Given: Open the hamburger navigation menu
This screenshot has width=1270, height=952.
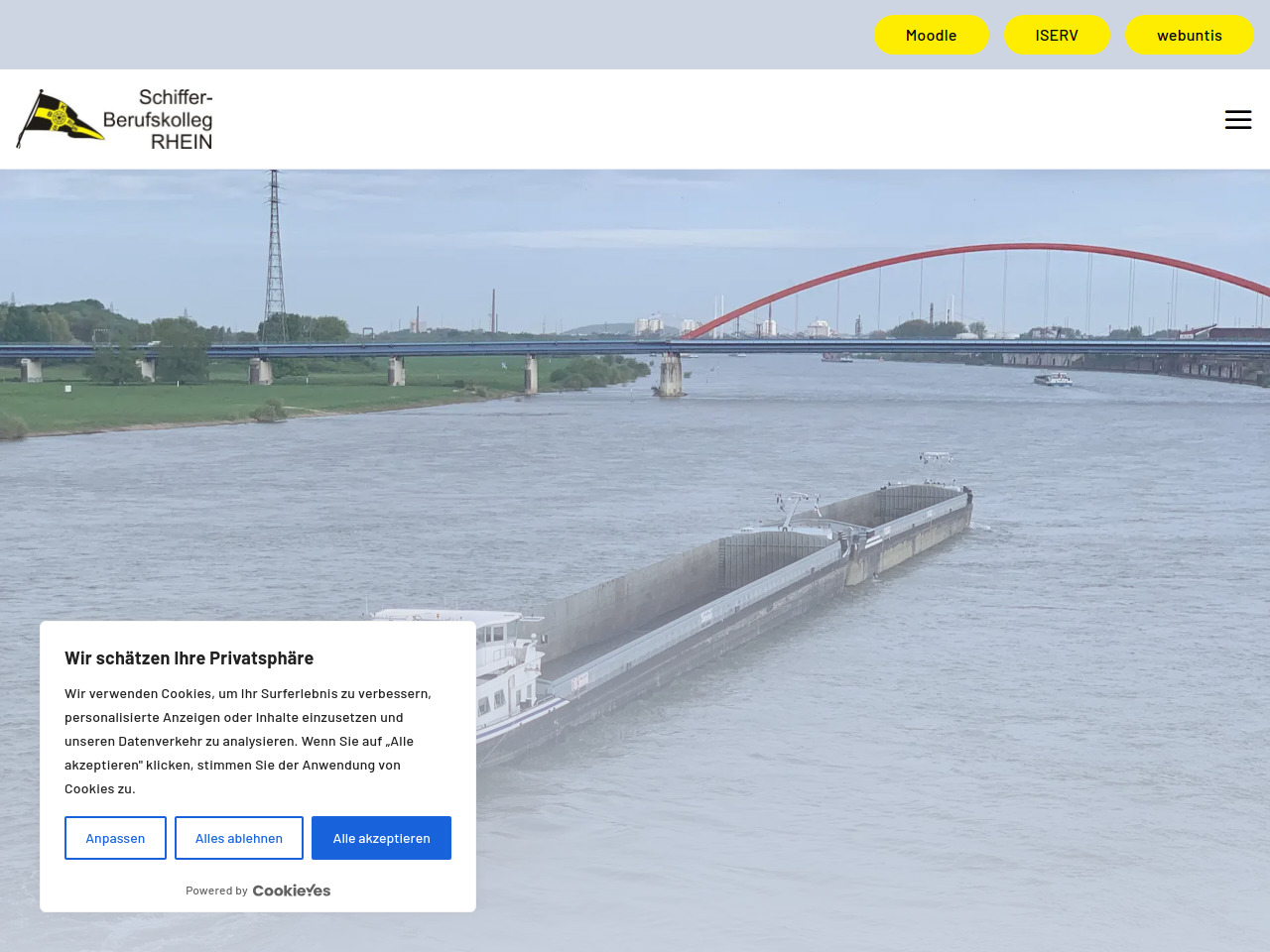Looking at the screenshot, I should click(x=1237, y=120).
